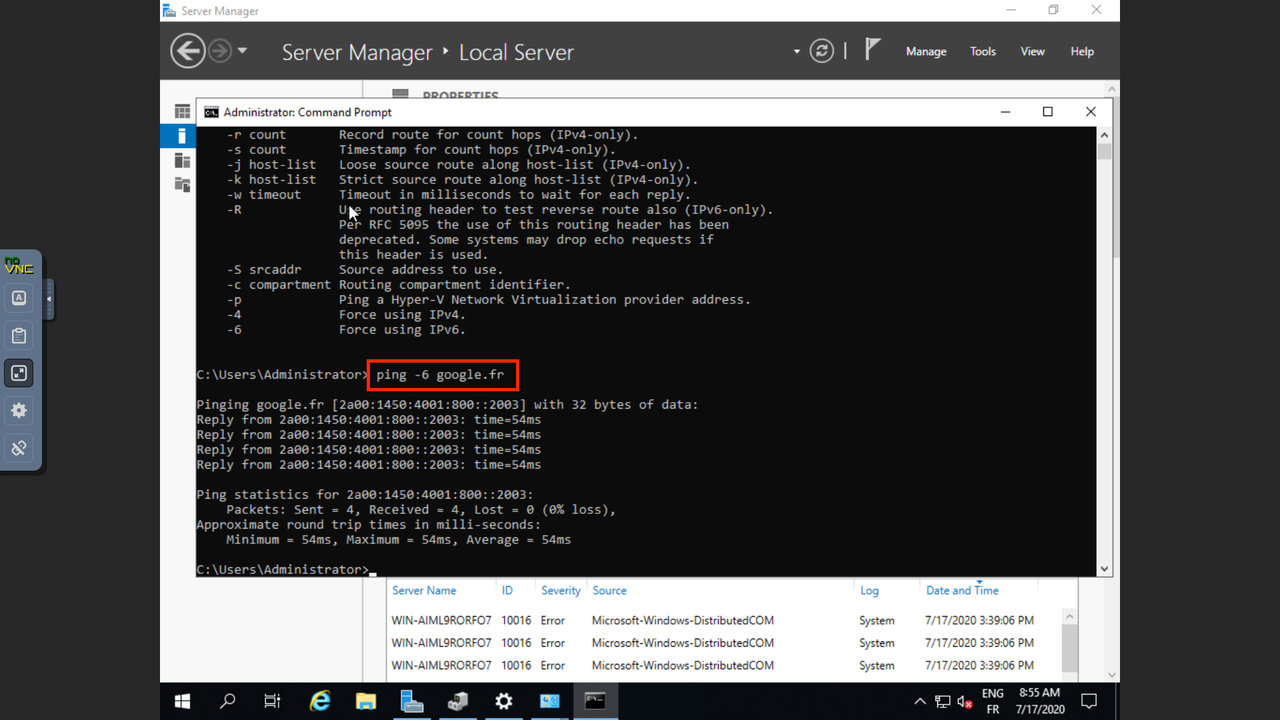Click Local Server breadcrumb in header
Viewport: 1280px width, 720px height.
pos(516,52)
